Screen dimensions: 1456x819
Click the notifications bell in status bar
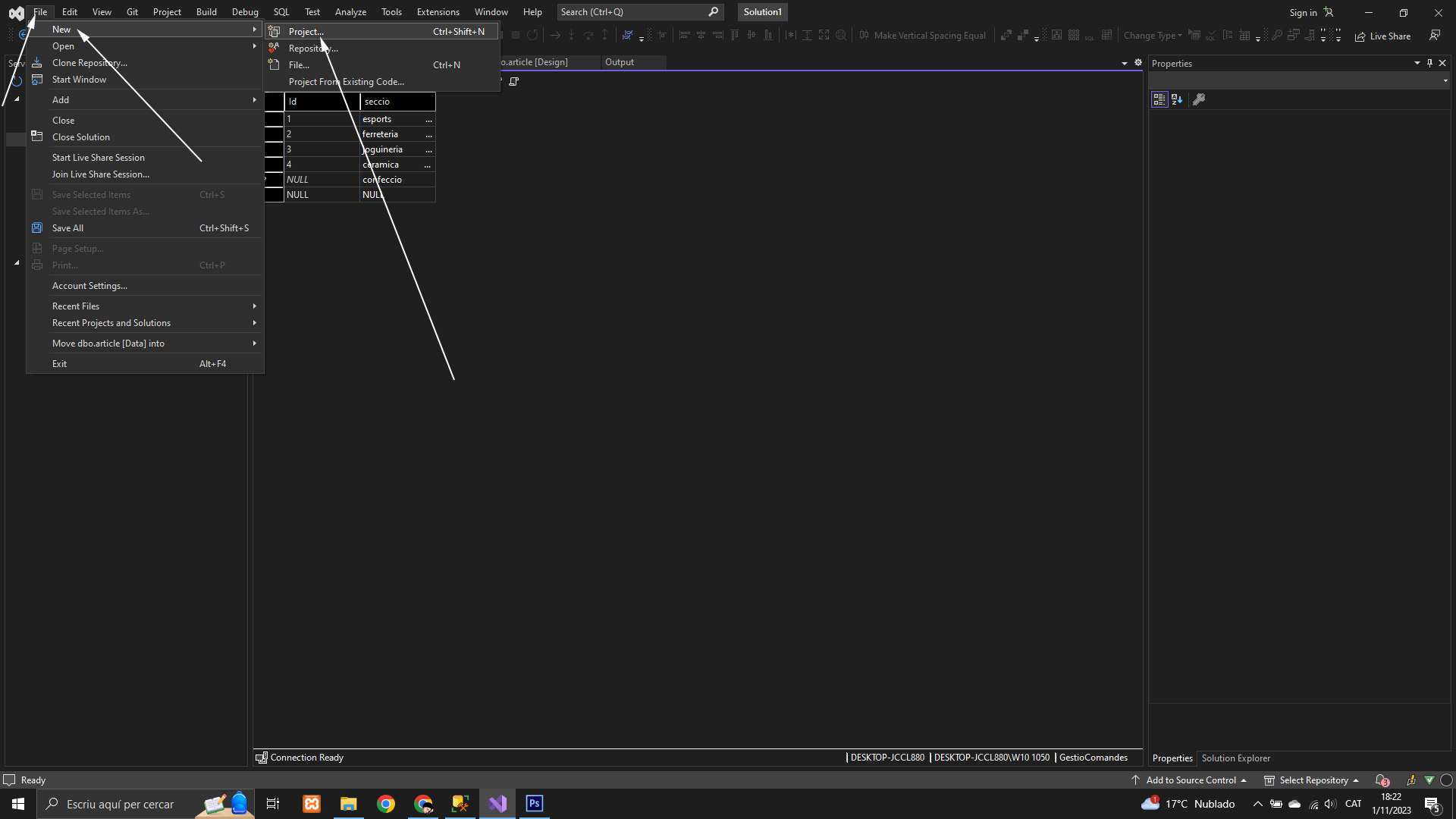coord(1382,780)
